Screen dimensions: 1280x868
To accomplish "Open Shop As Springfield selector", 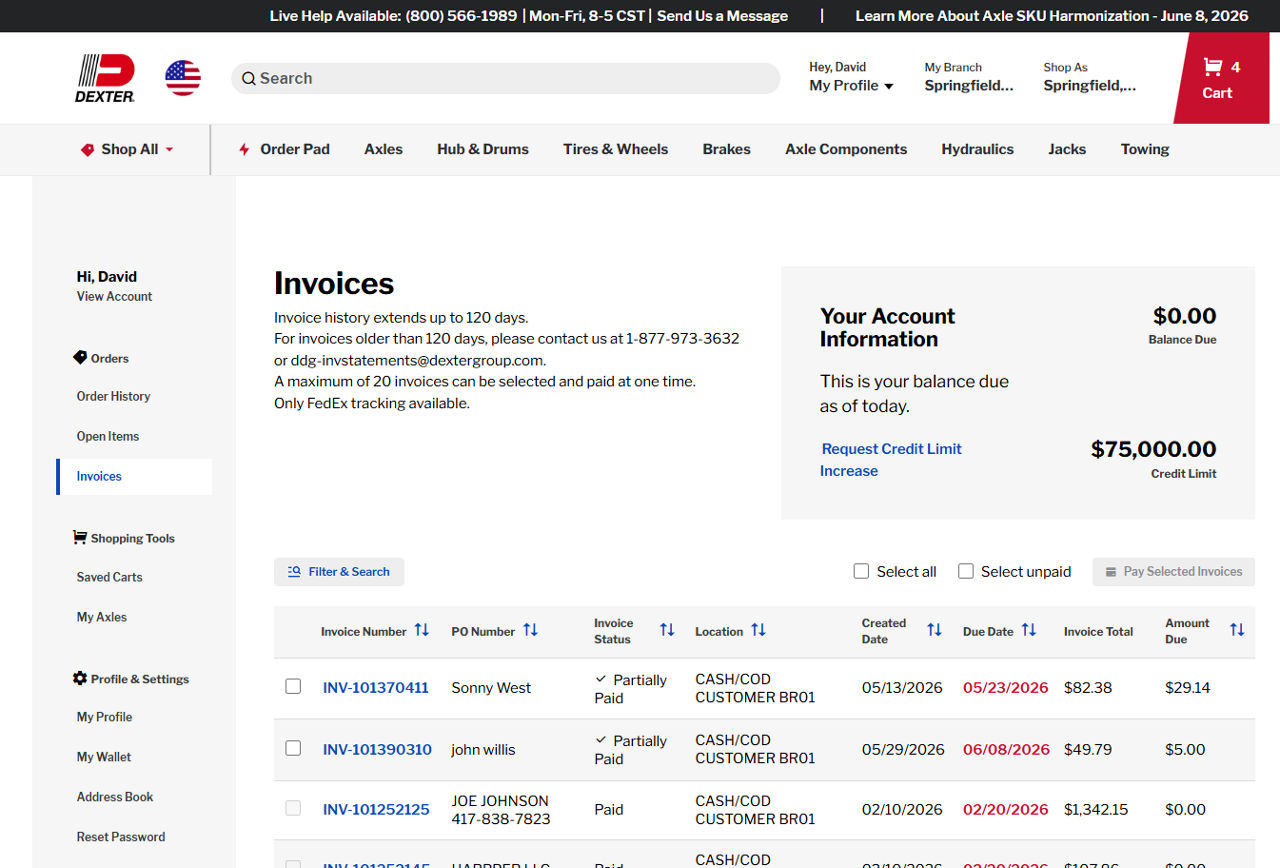I will click(1089, 77).
